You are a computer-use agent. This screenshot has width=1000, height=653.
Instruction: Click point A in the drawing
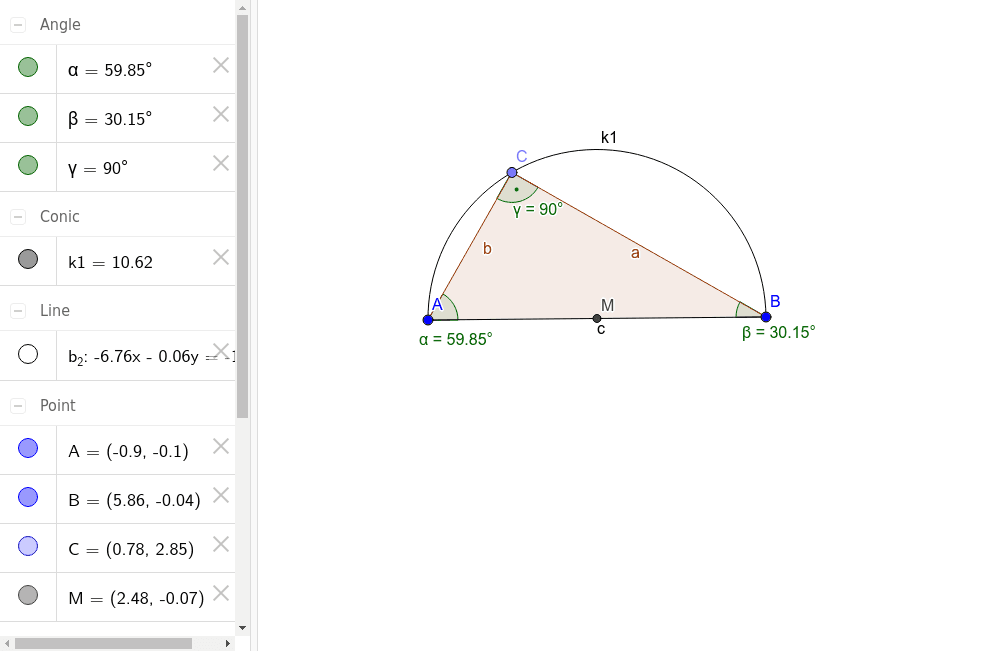point(428,319)
